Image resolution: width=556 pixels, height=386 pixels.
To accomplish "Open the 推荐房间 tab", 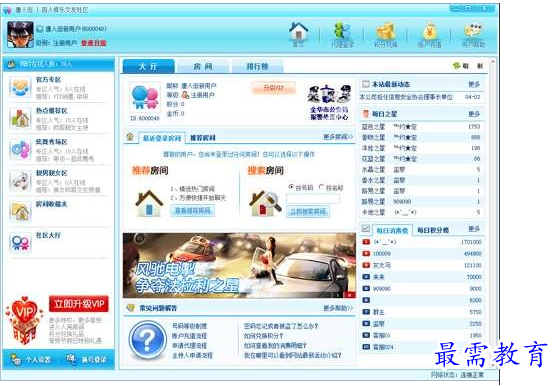I will 202,138.
